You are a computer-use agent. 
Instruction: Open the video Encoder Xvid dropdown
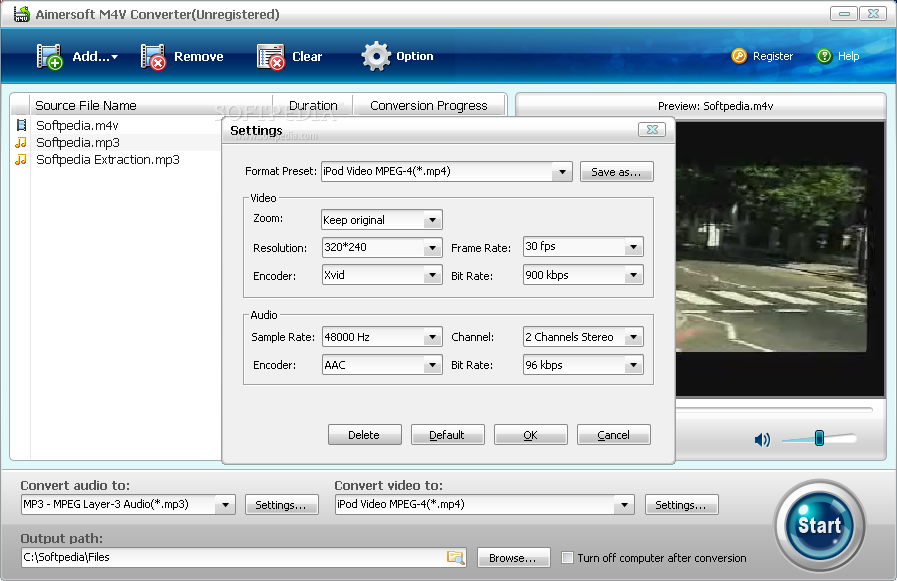pos(432,275)
